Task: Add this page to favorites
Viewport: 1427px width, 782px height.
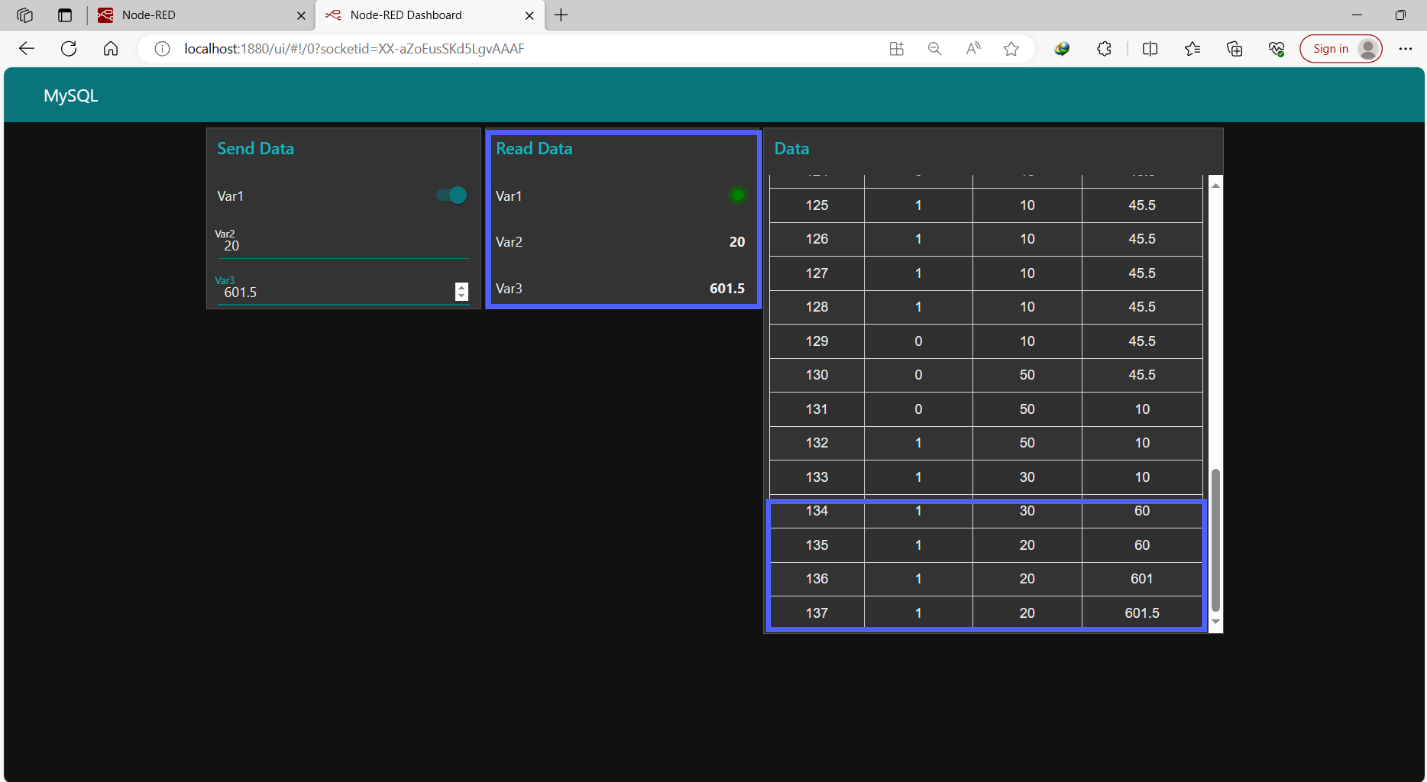Action: 1011,48
